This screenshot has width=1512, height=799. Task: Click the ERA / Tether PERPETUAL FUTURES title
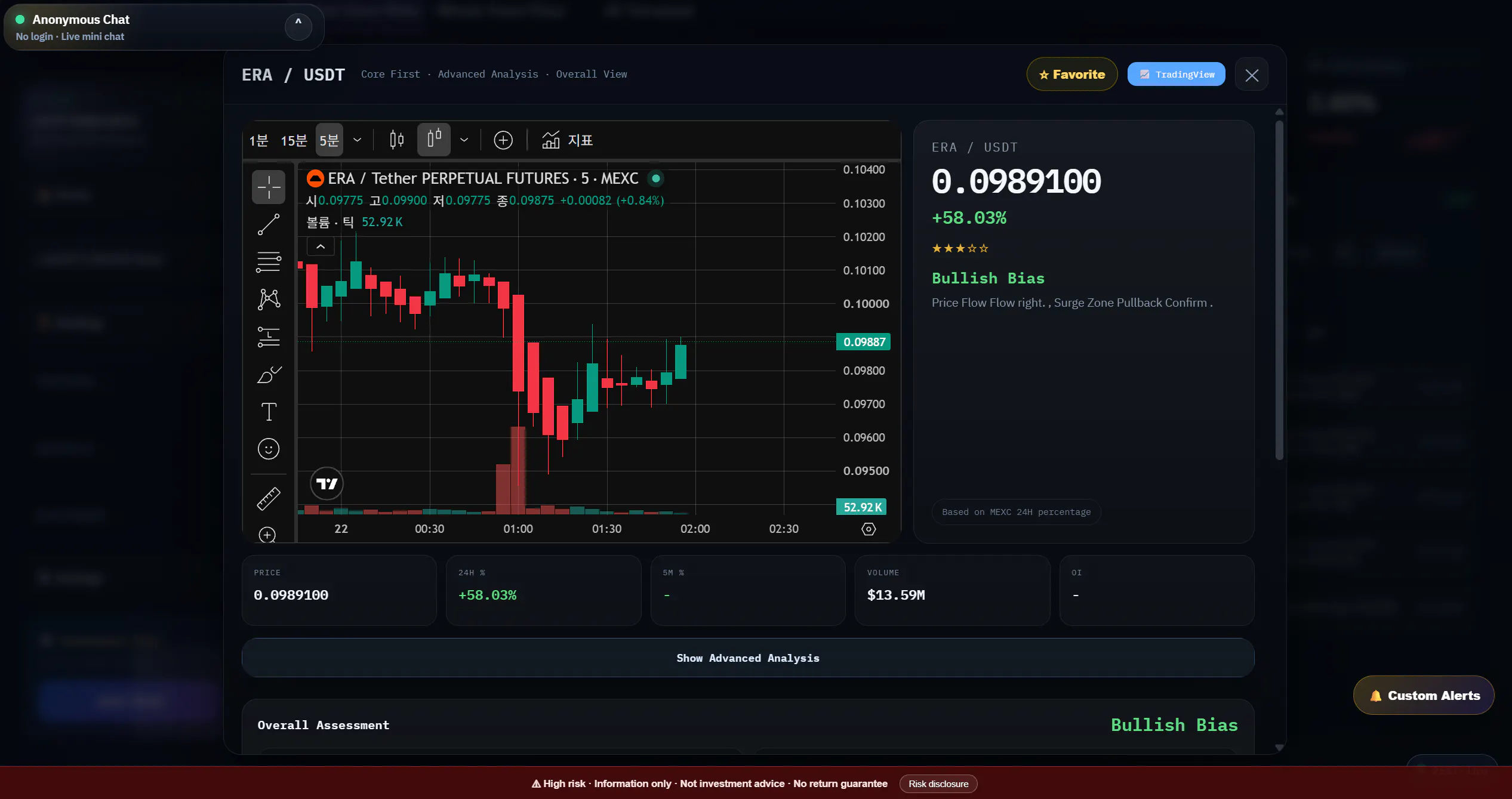[483, 178]
